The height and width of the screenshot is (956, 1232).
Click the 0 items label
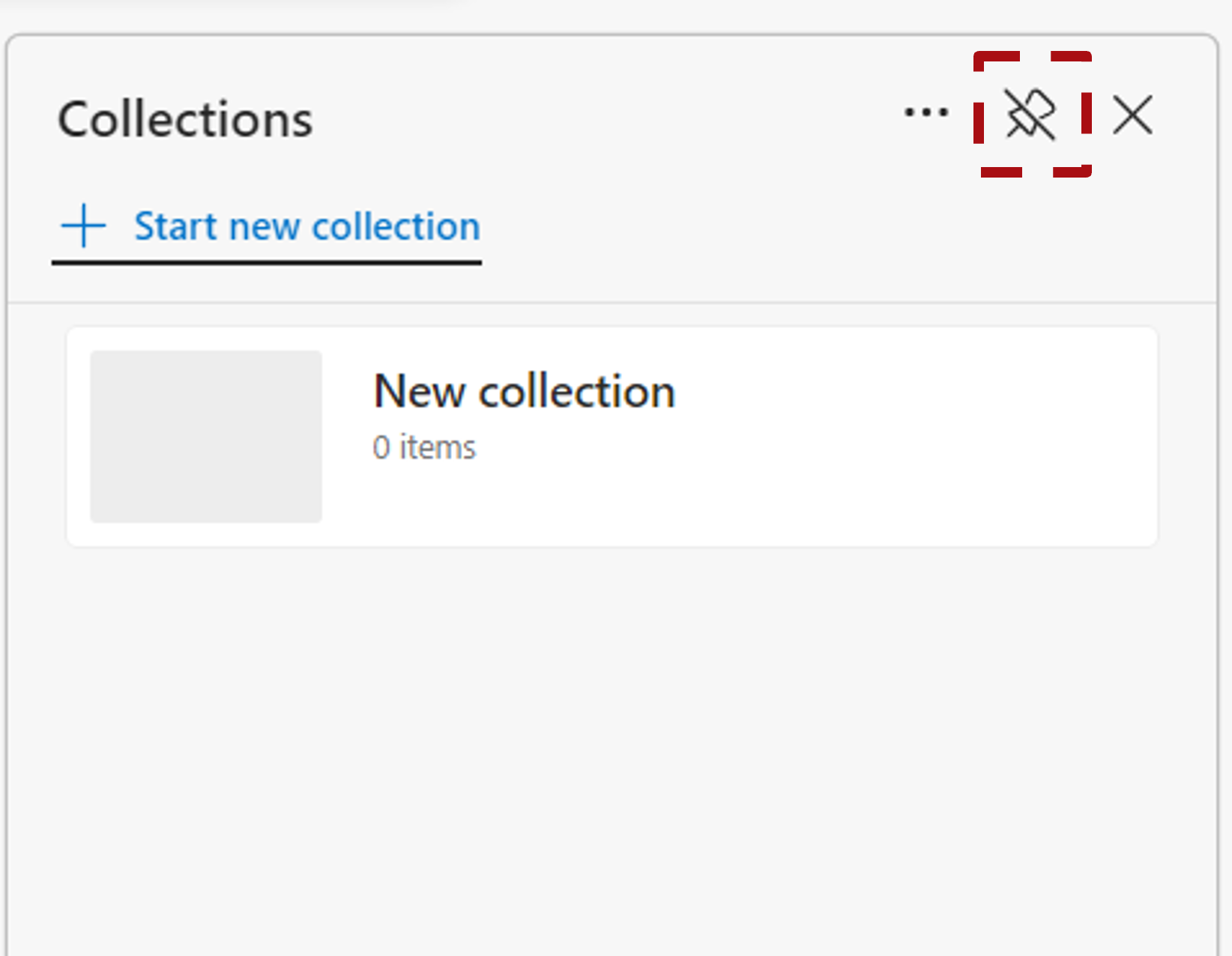click(424, 447)
